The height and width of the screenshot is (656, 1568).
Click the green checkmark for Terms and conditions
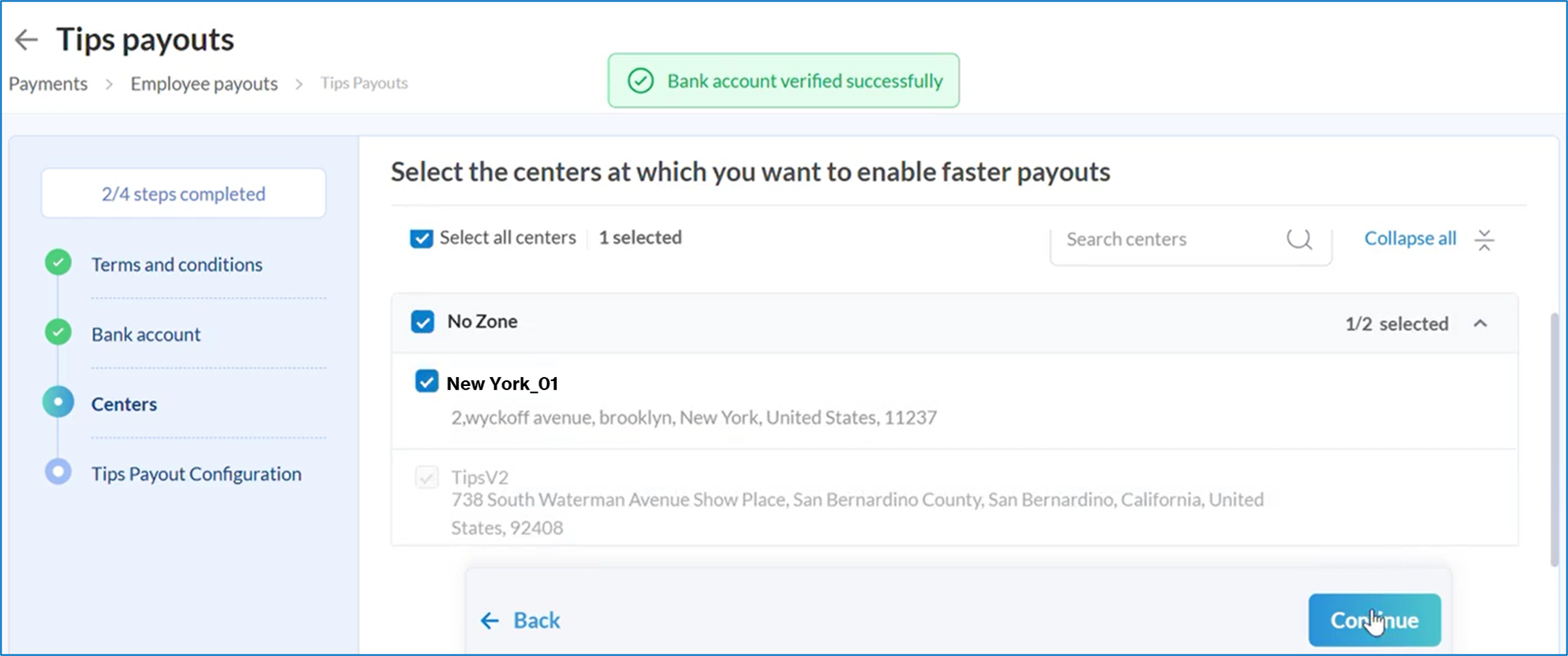[x=58, y=263]
